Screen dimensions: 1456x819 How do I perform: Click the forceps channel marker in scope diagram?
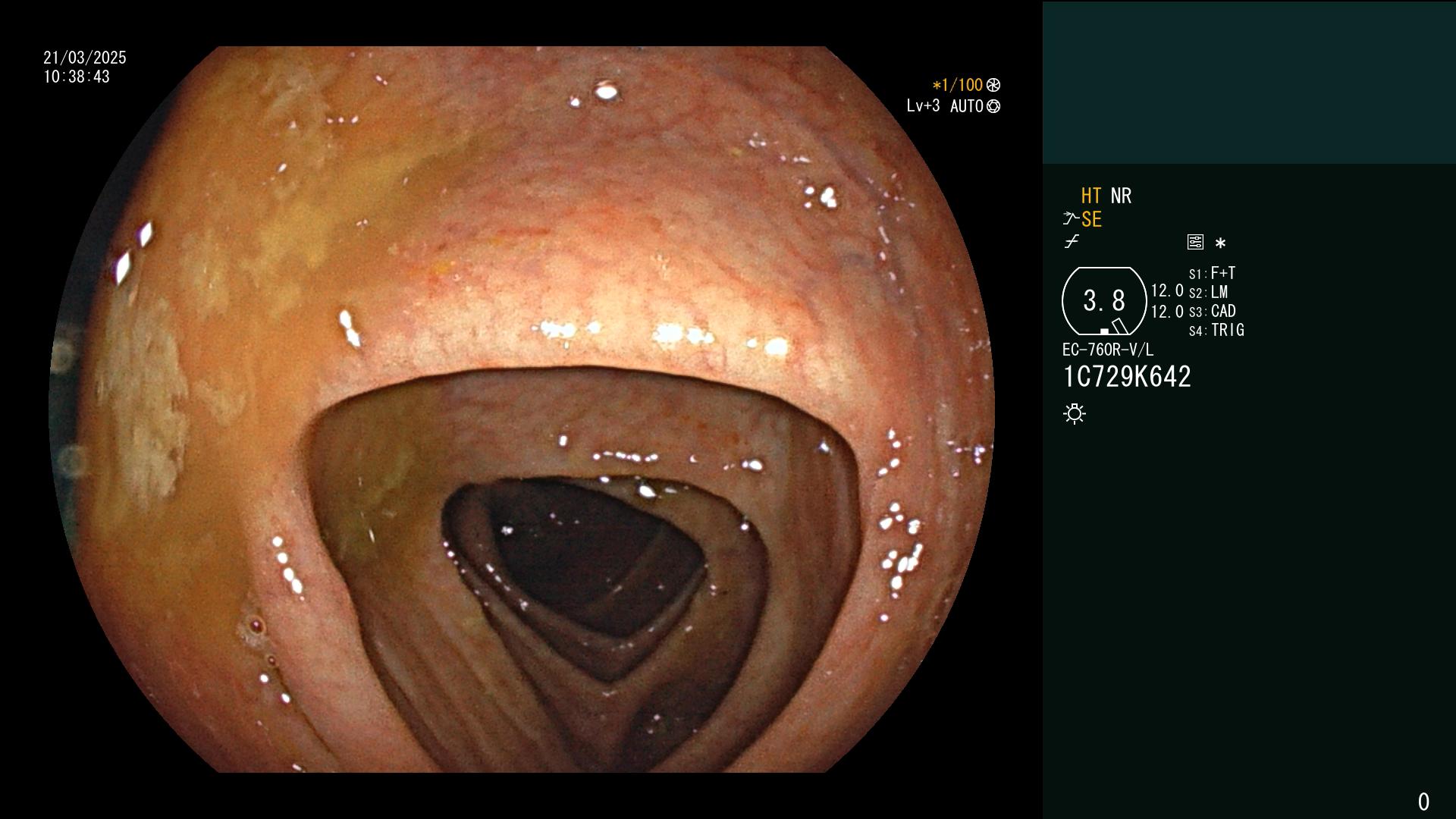1119,327
